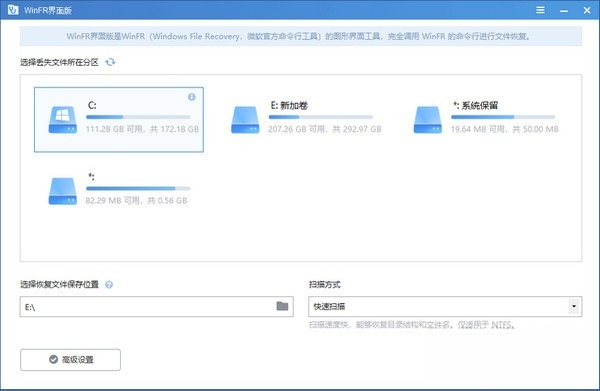Click the C: usage progress bar
Viewport: 600px width, 391px height.
click(138, 117)
